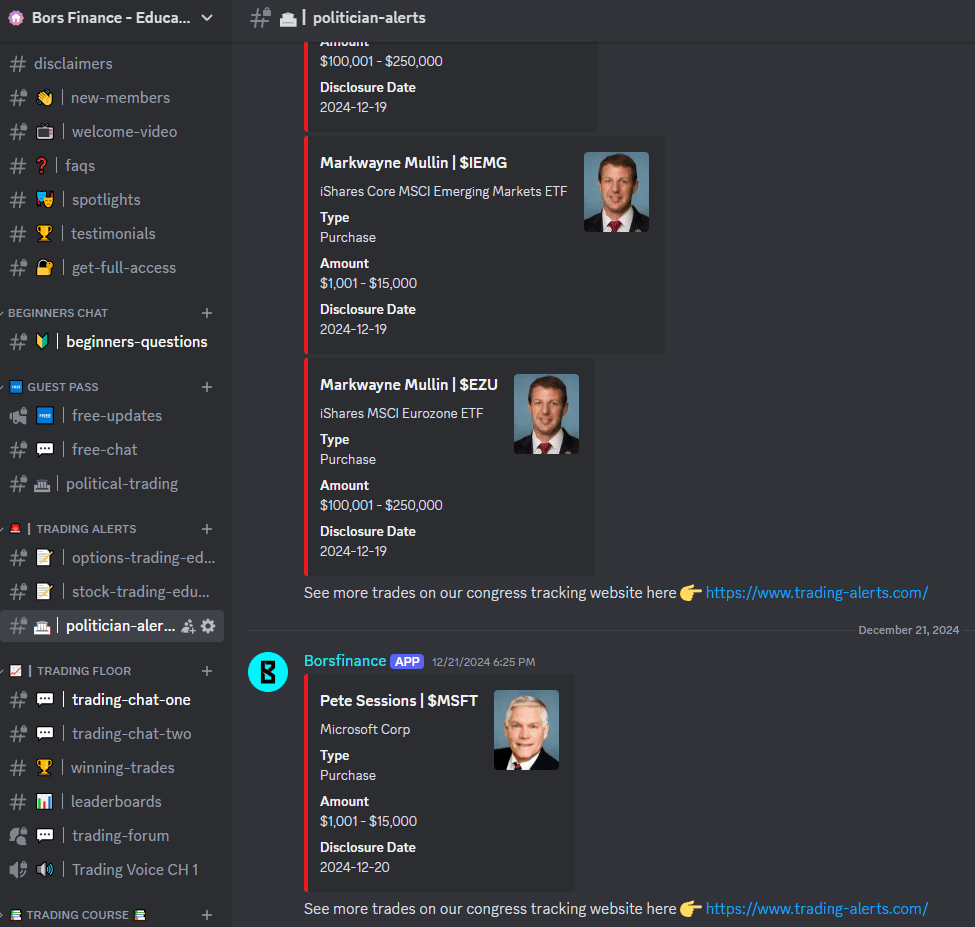Collapse the GUEST PASS category

click(x=62, y=387)
